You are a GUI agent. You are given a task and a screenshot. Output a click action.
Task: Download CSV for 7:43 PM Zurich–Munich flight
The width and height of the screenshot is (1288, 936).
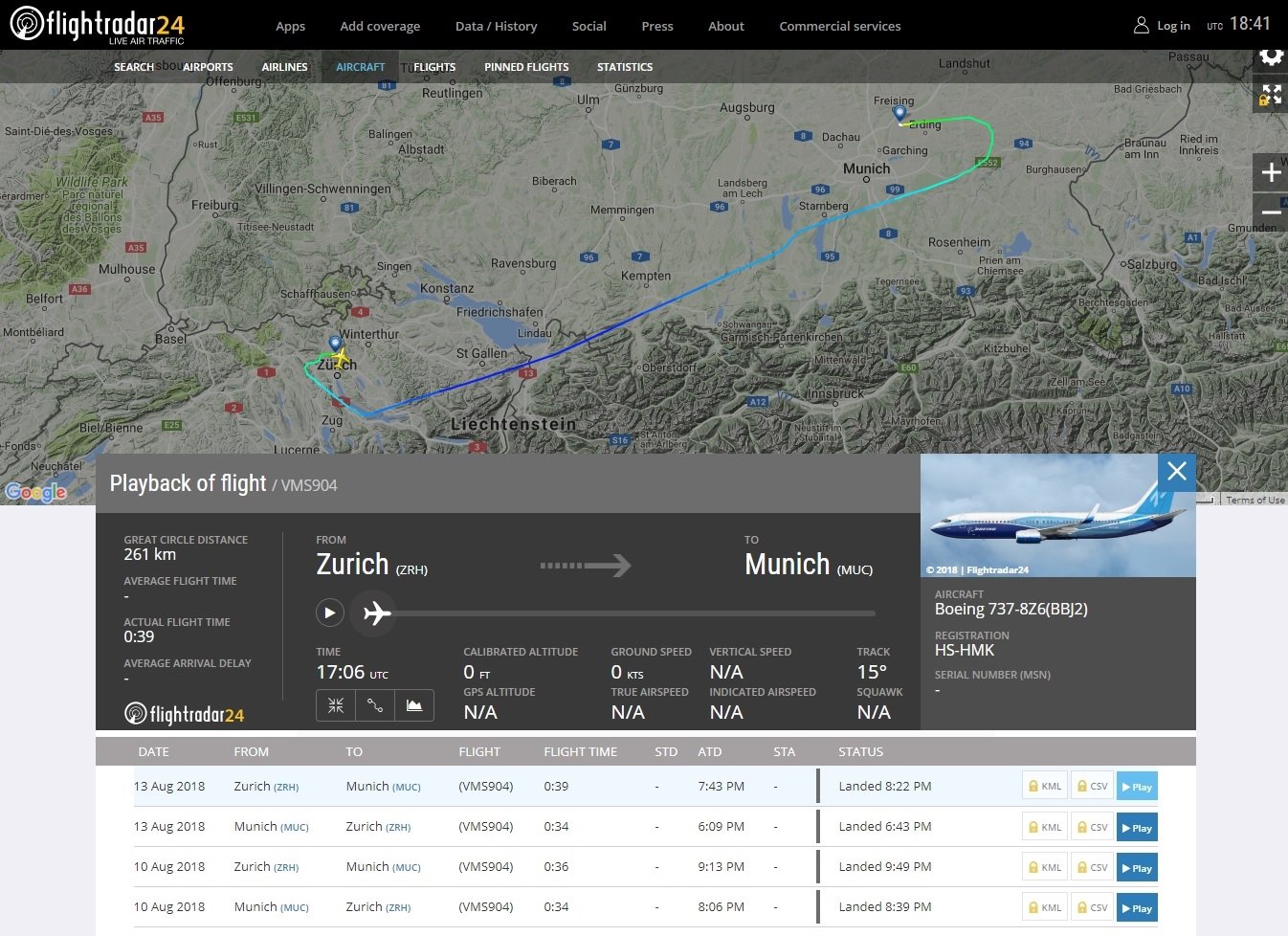click(1092, 787)
